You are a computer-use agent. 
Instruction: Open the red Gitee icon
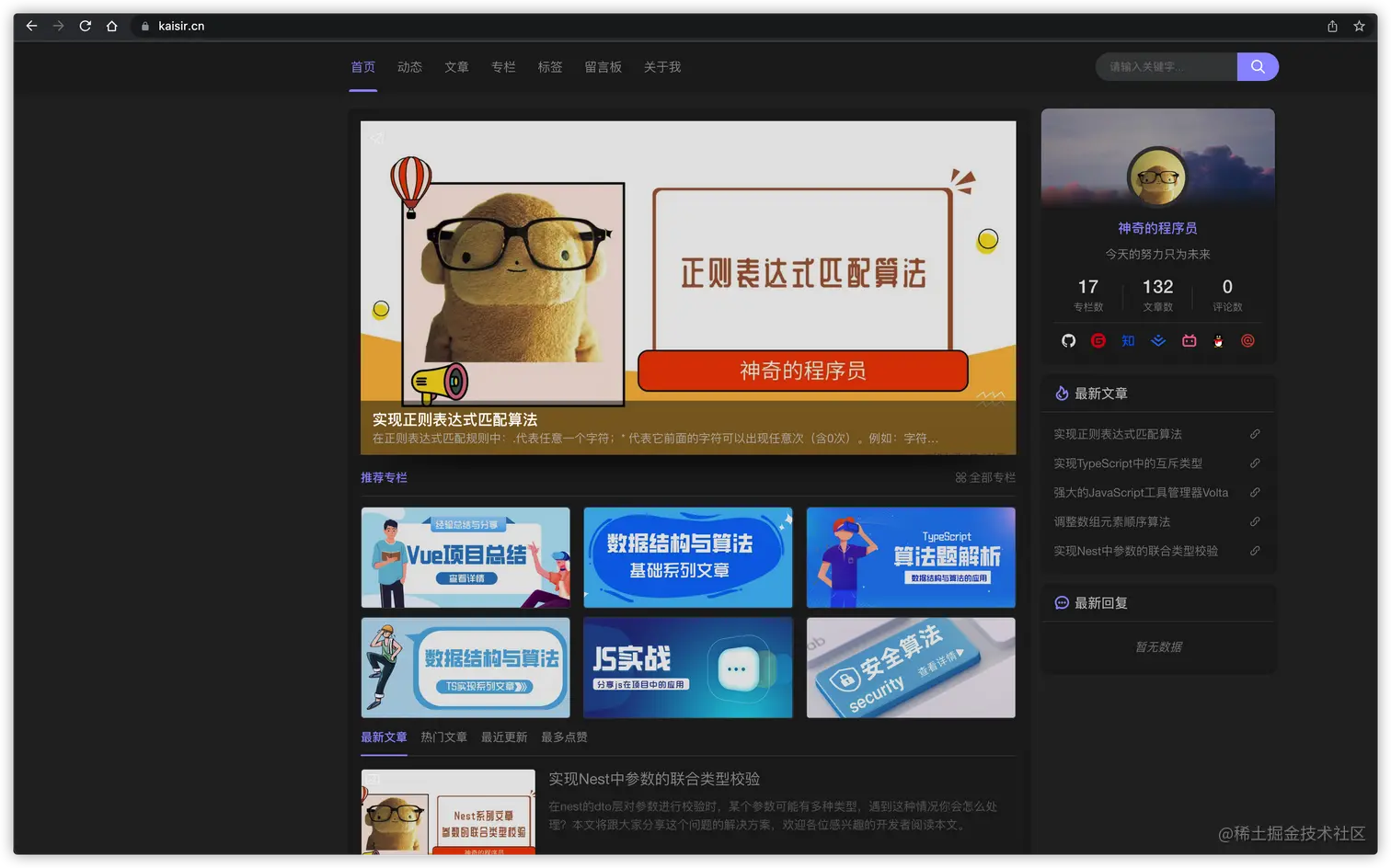[1098, 340]
